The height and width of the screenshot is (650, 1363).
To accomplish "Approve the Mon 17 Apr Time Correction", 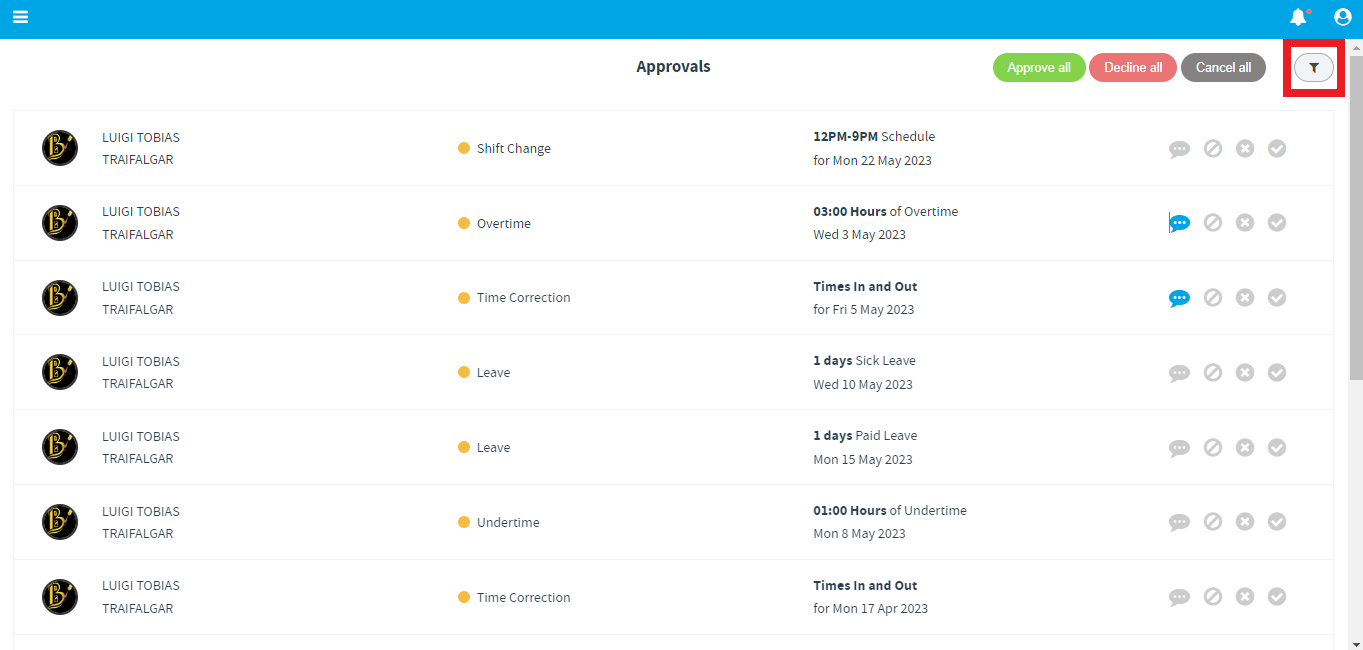I will point(1277,597).
